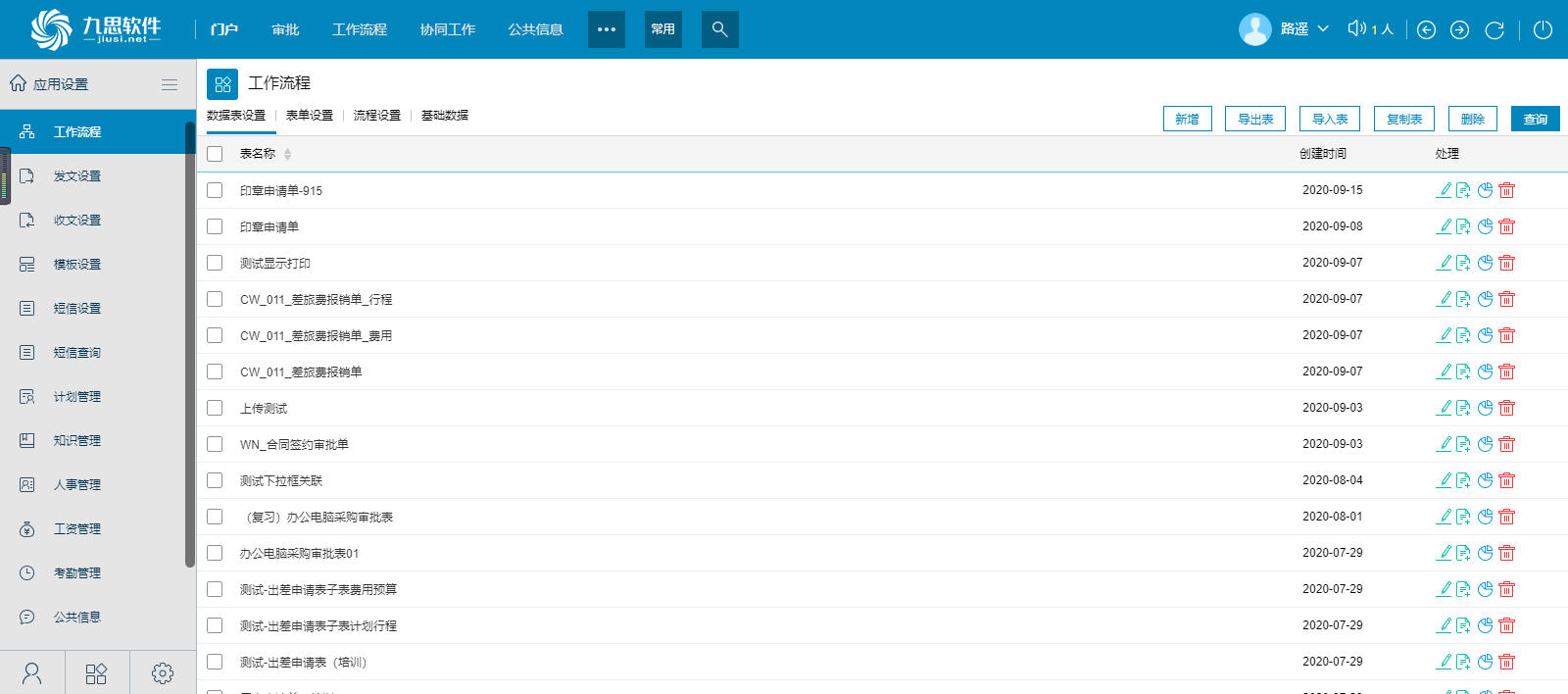Open settings gear at sidebar bottom
This screenshot has height=694, width=1568.
click(x=163, y=672)
